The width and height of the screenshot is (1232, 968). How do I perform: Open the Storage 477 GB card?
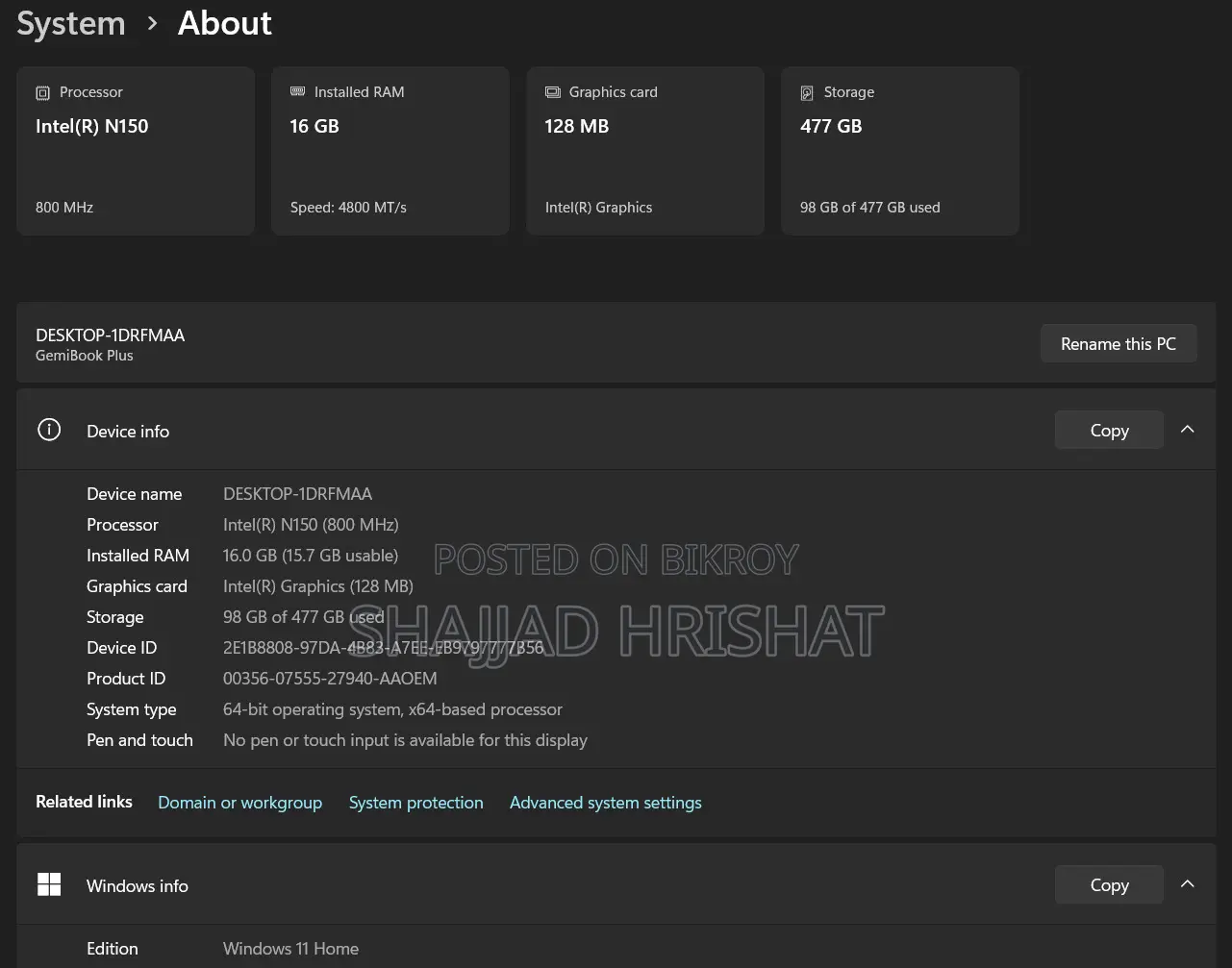[x=899, y=151]
